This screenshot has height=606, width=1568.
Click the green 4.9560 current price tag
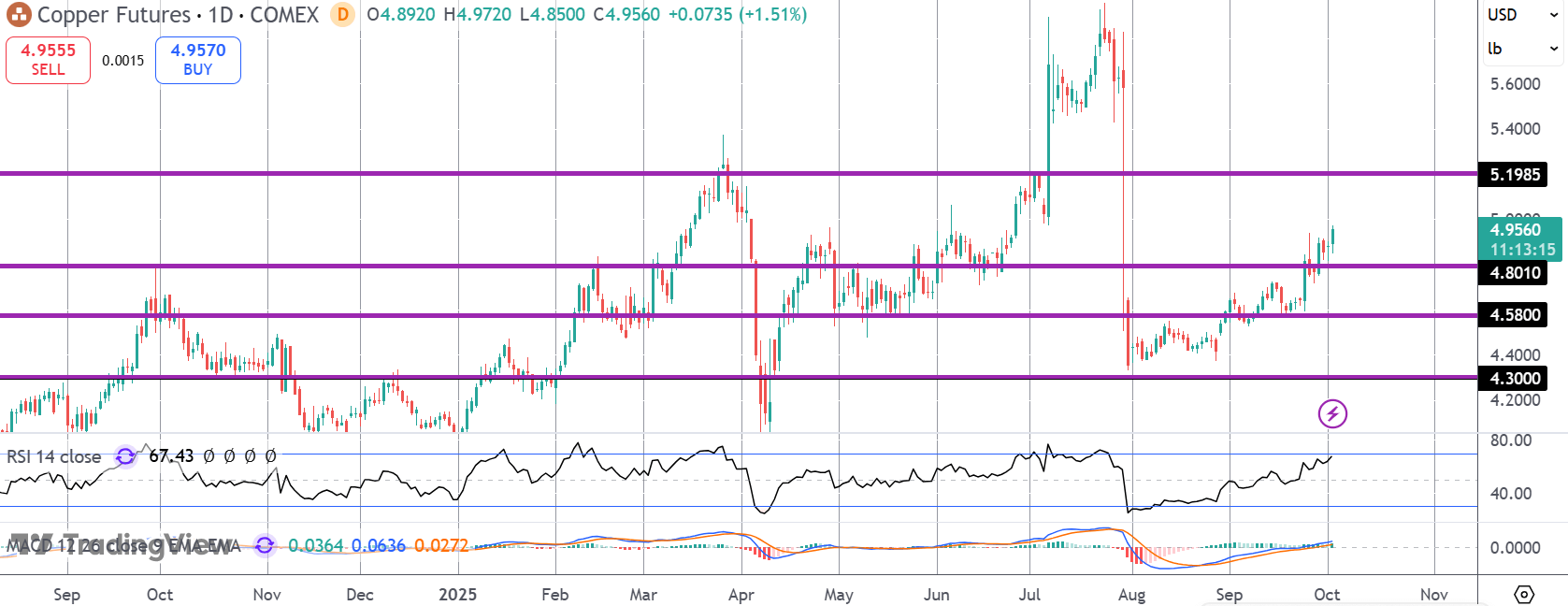tap(1520, 239)
